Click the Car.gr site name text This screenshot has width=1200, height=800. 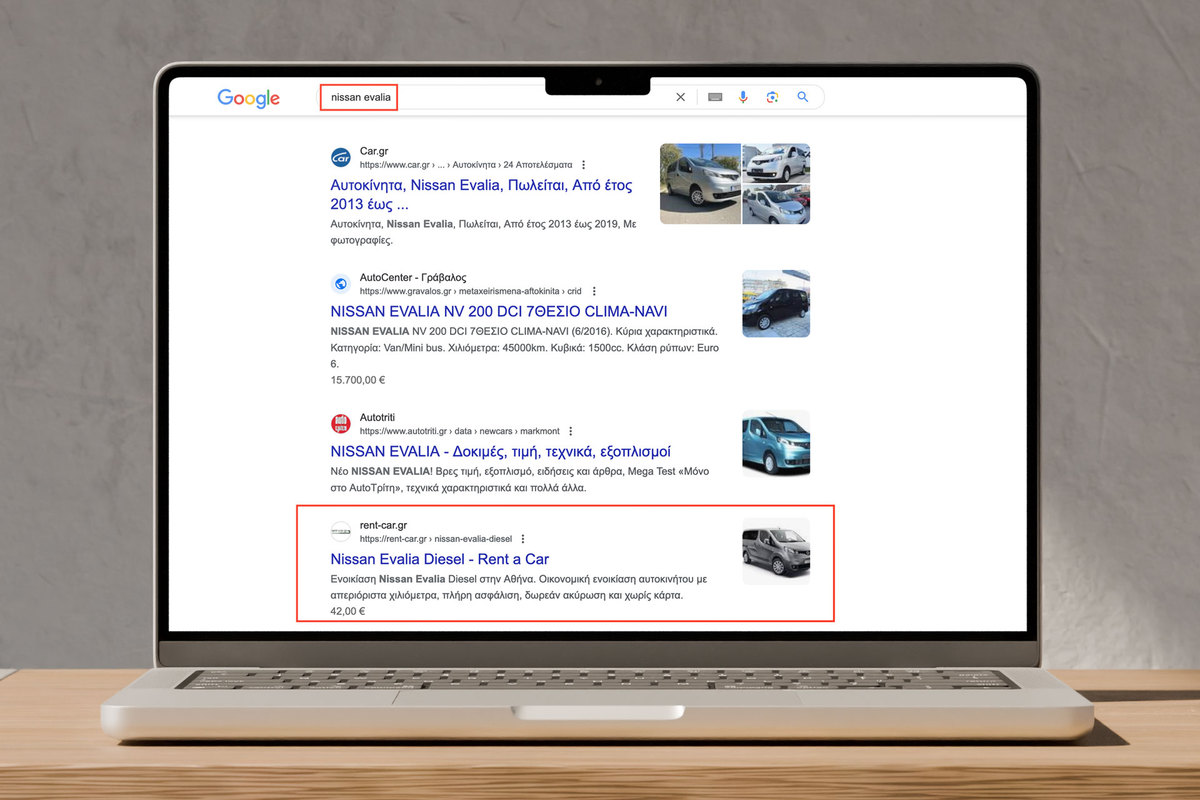tap(374, 150)
